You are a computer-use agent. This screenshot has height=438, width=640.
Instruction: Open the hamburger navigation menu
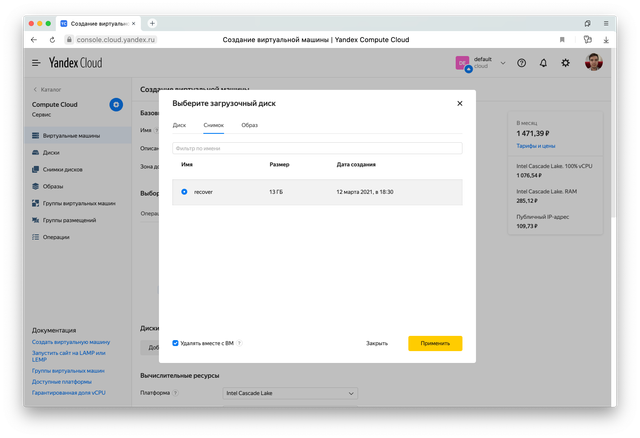(36, 62)
